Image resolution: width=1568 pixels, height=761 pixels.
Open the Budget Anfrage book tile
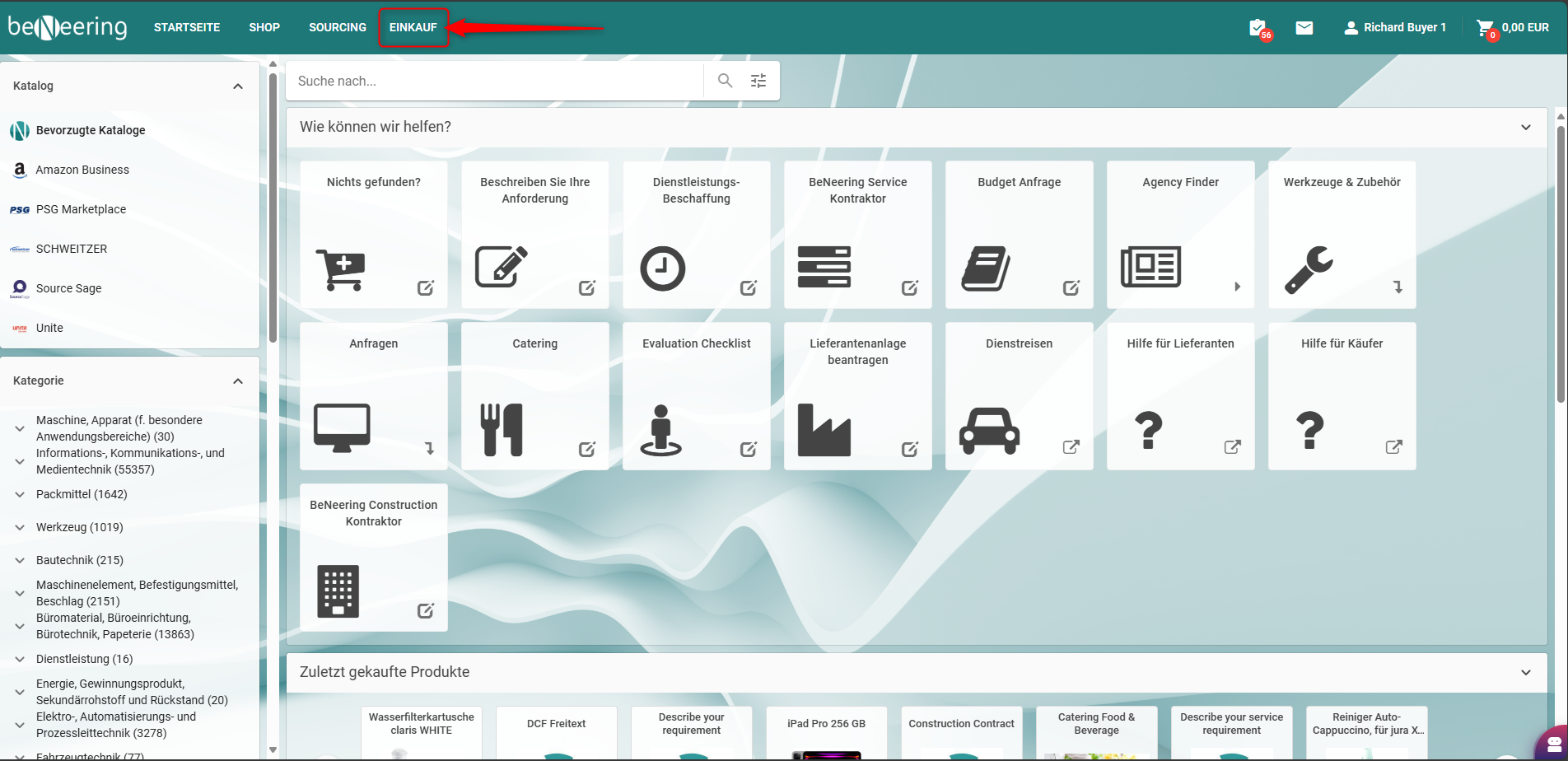(x=1019, y=235)
